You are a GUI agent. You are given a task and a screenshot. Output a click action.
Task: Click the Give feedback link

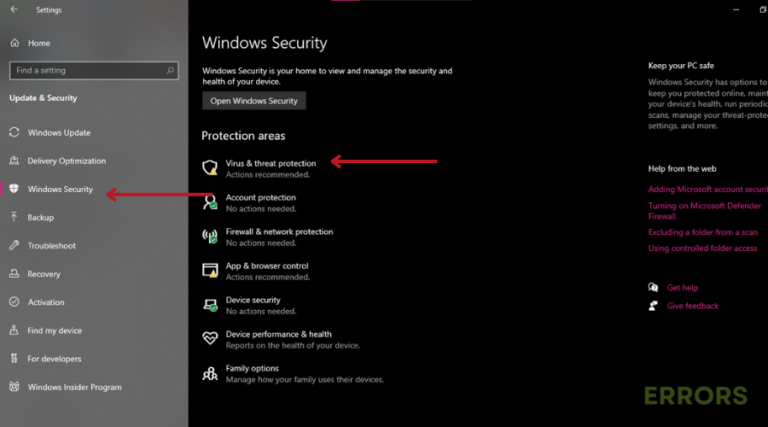tap(692, 306)
